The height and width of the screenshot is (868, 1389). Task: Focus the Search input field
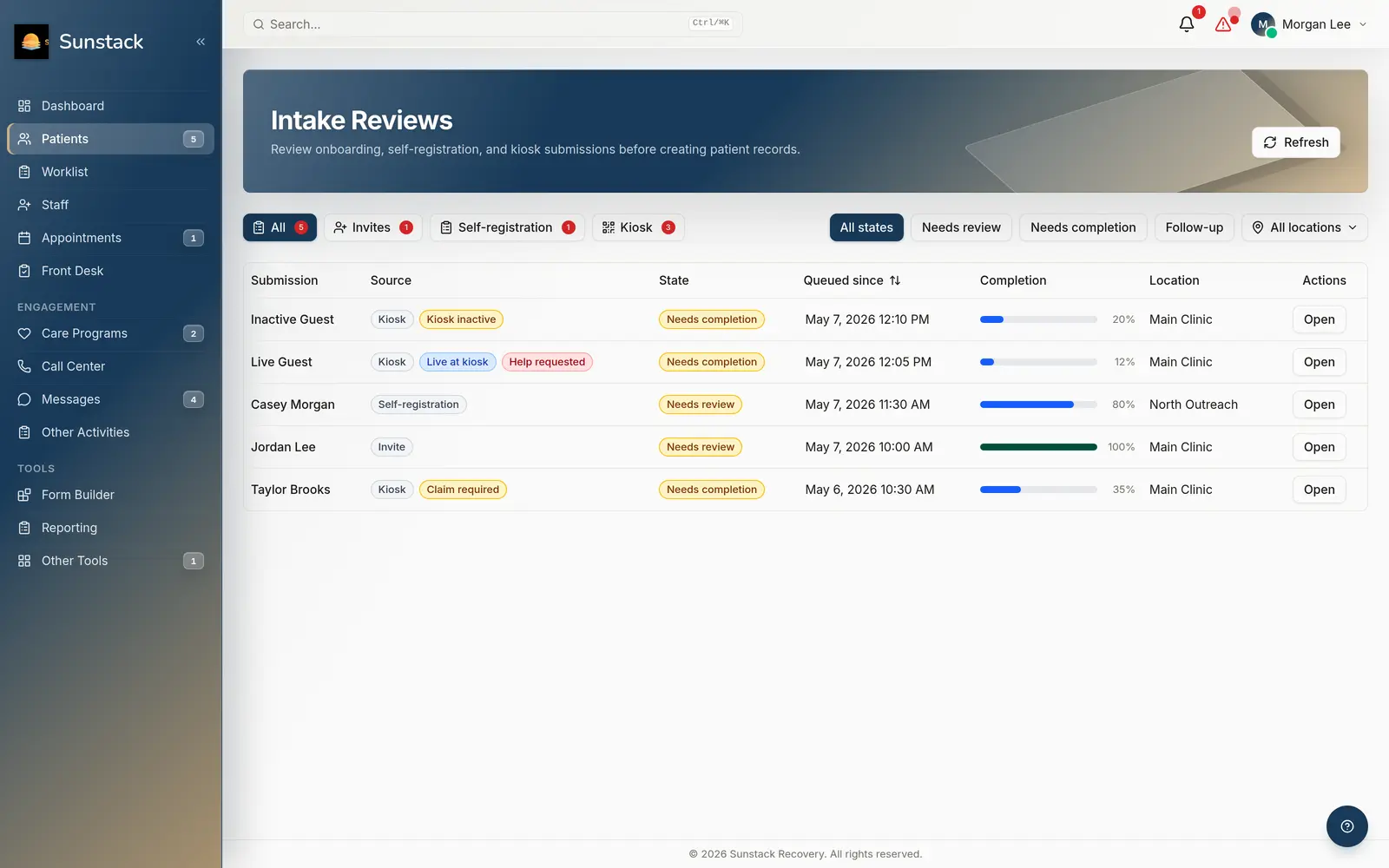click(x=492, y=24)
